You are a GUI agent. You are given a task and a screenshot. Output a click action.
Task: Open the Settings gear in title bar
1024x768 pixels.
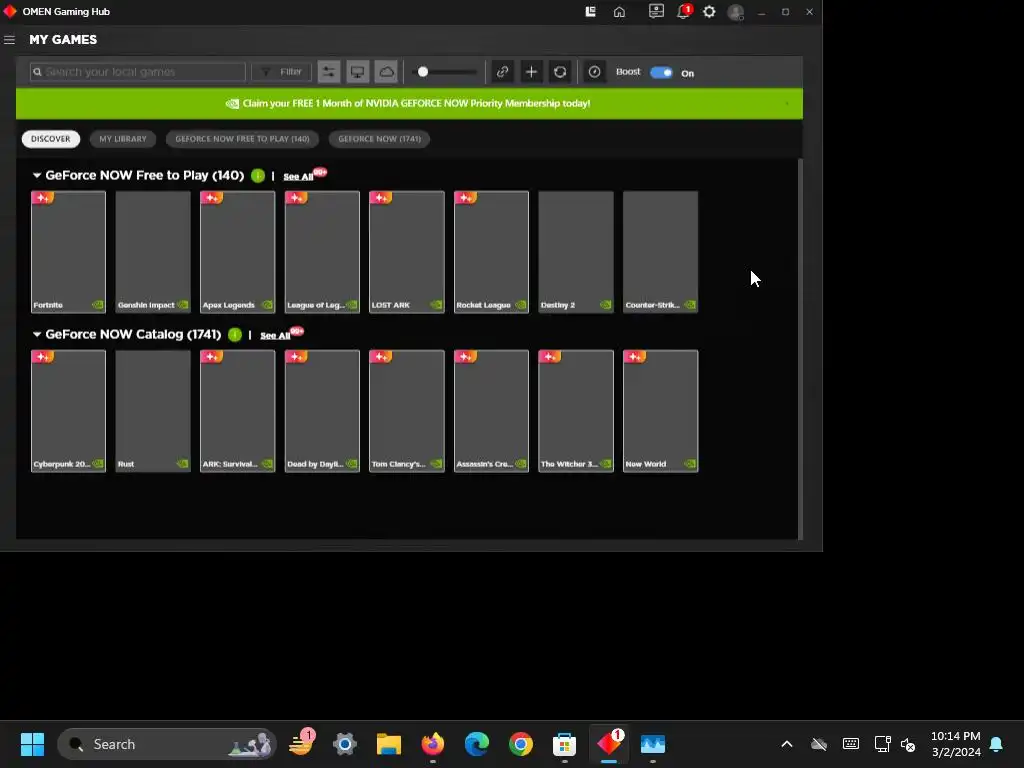coord(709,12)
